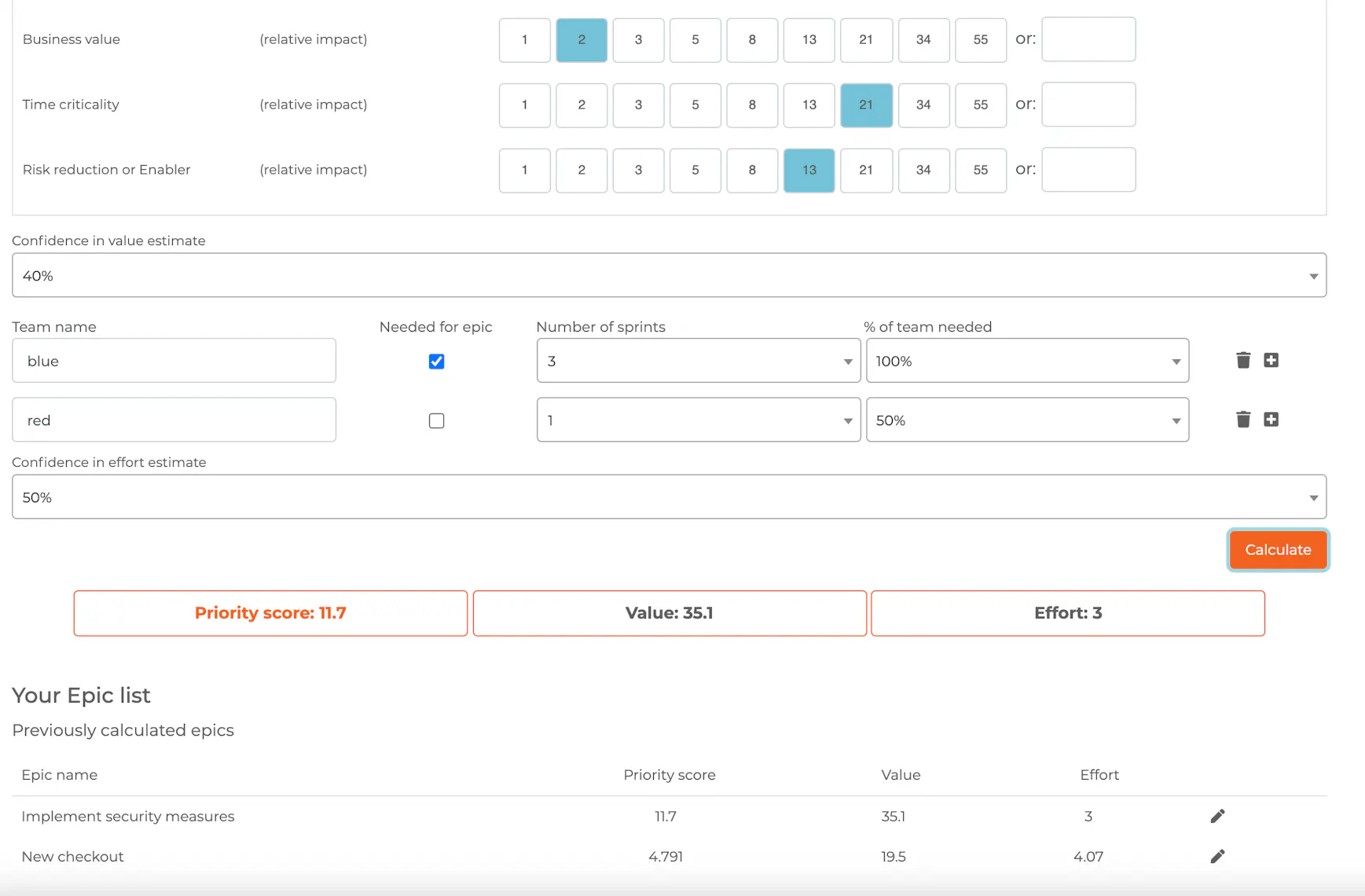The height and width of the screenshot is (896, 1365).
Task: Open Confidence in effort estimate dropdown
Action: click(x=669, y=497)
